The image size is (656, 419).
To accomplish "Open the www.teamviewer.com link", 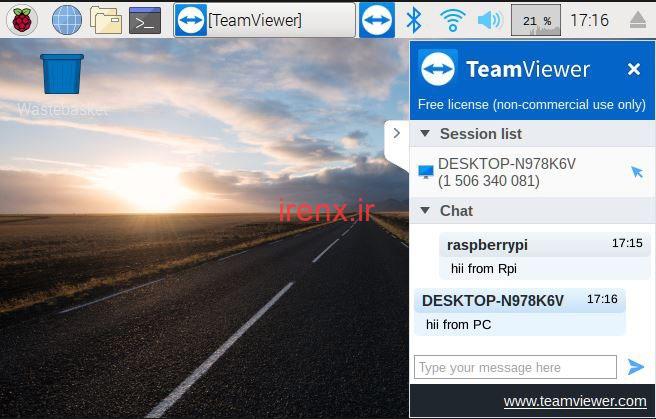I will tap(574, 401).
